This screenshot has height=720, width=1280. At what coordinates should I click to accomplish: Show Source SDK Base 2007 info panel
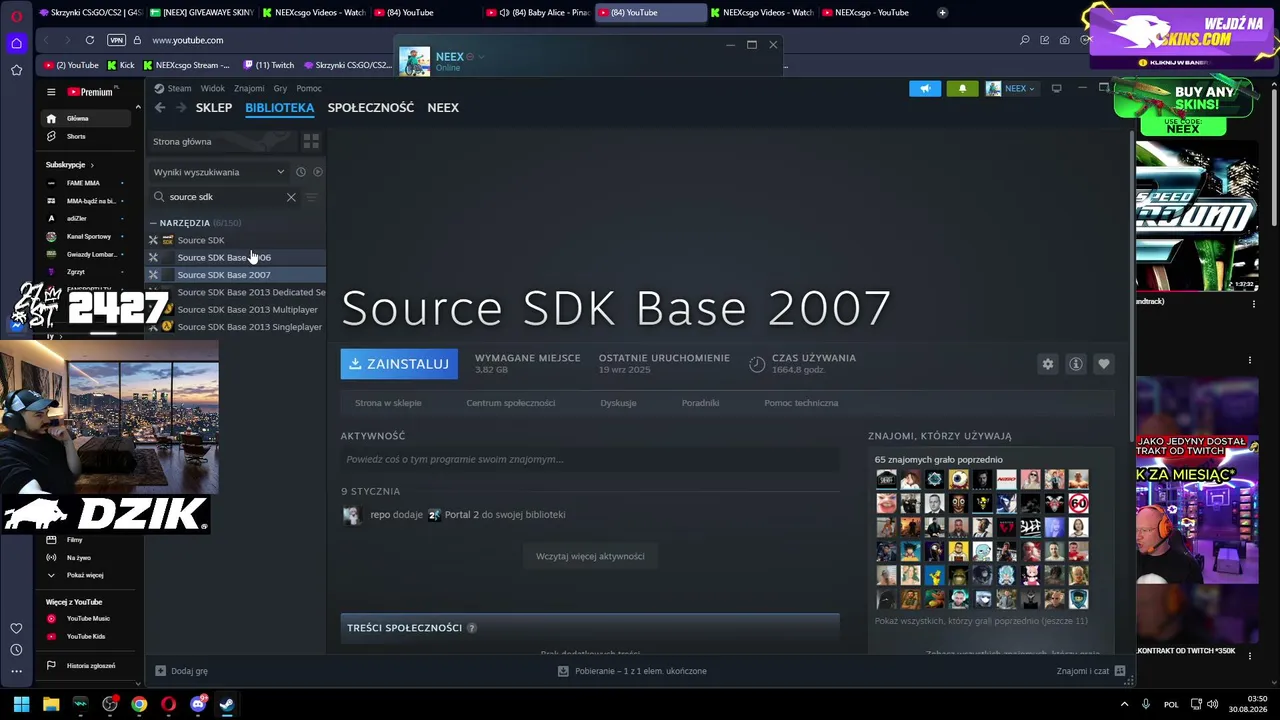click(1076, 364)
